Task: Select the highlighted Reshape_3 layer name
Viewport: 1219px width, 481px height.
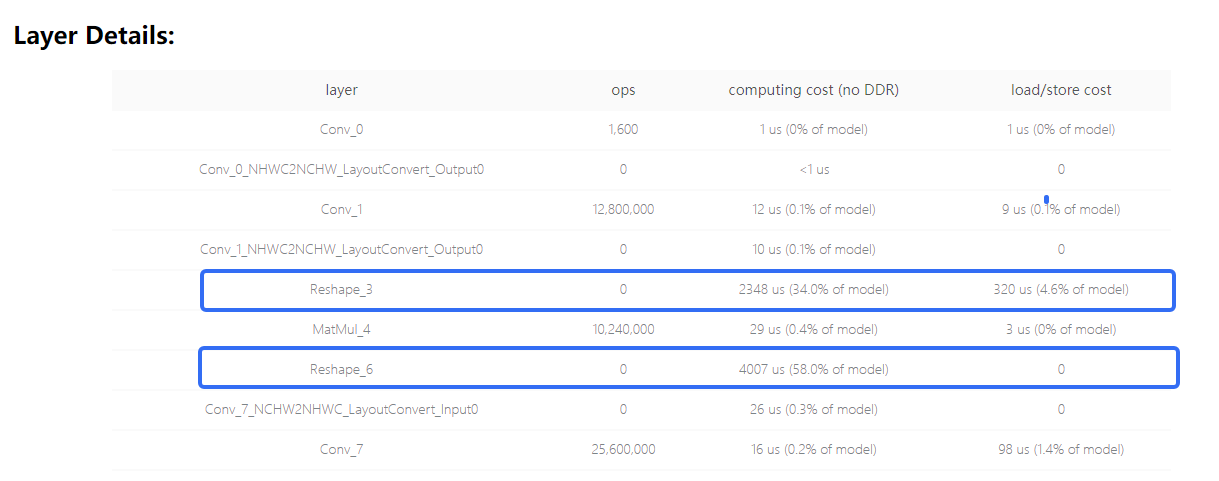Action: pos(341,289)
